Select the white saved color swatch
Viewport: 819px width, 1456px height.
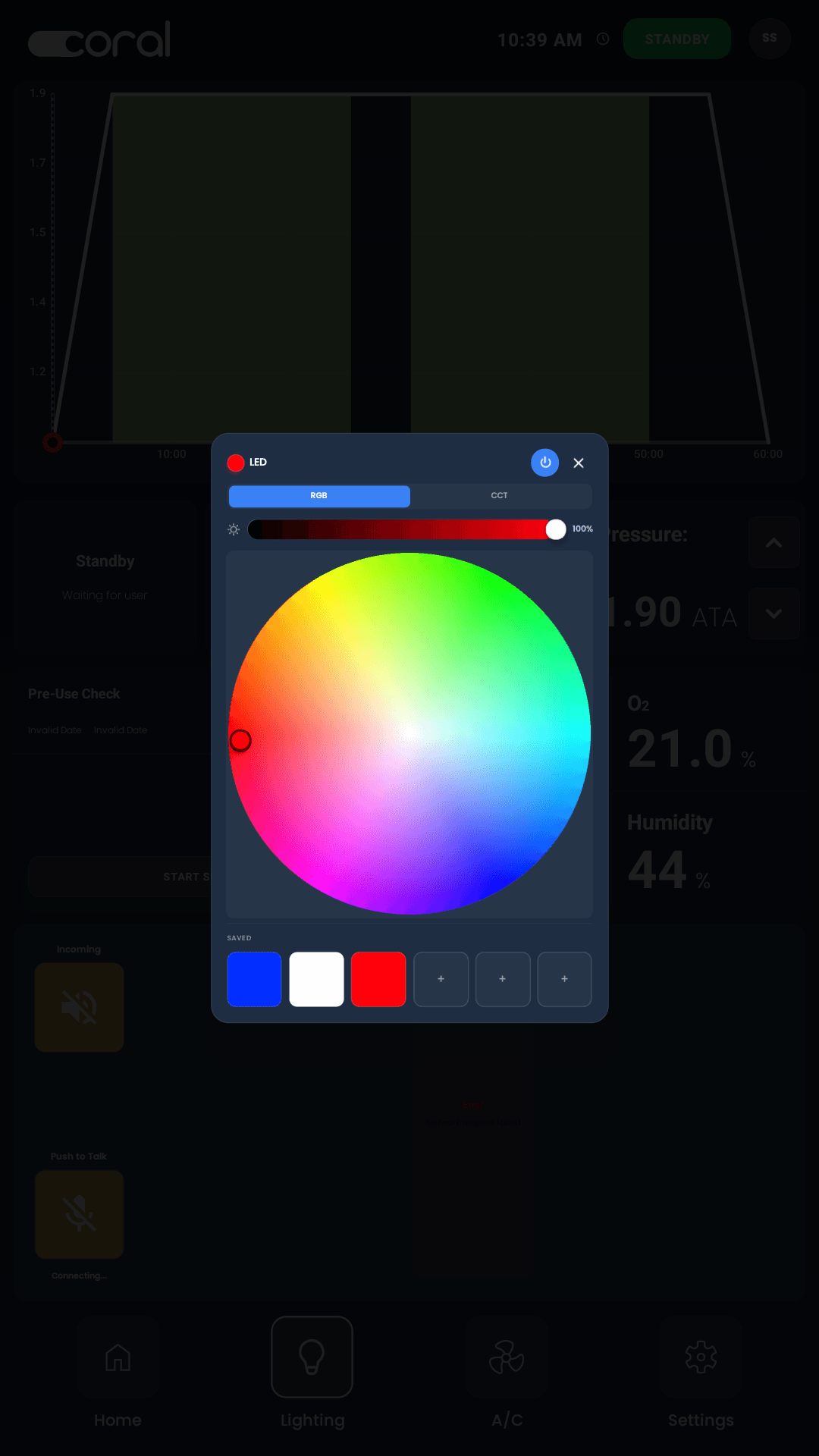pyautogui.click(x=316, y=979)
